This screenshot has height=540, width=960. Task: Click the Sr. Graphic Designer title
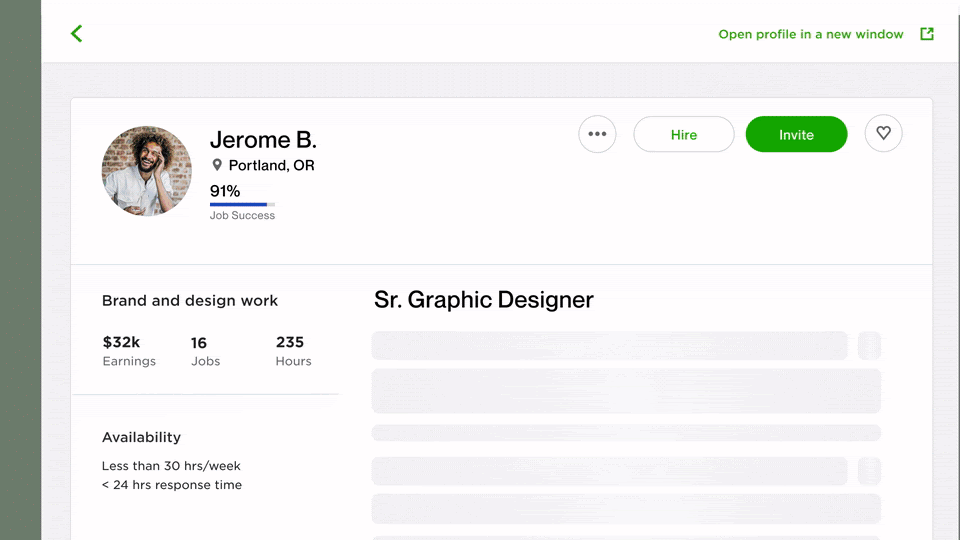[x=484, y=300]
